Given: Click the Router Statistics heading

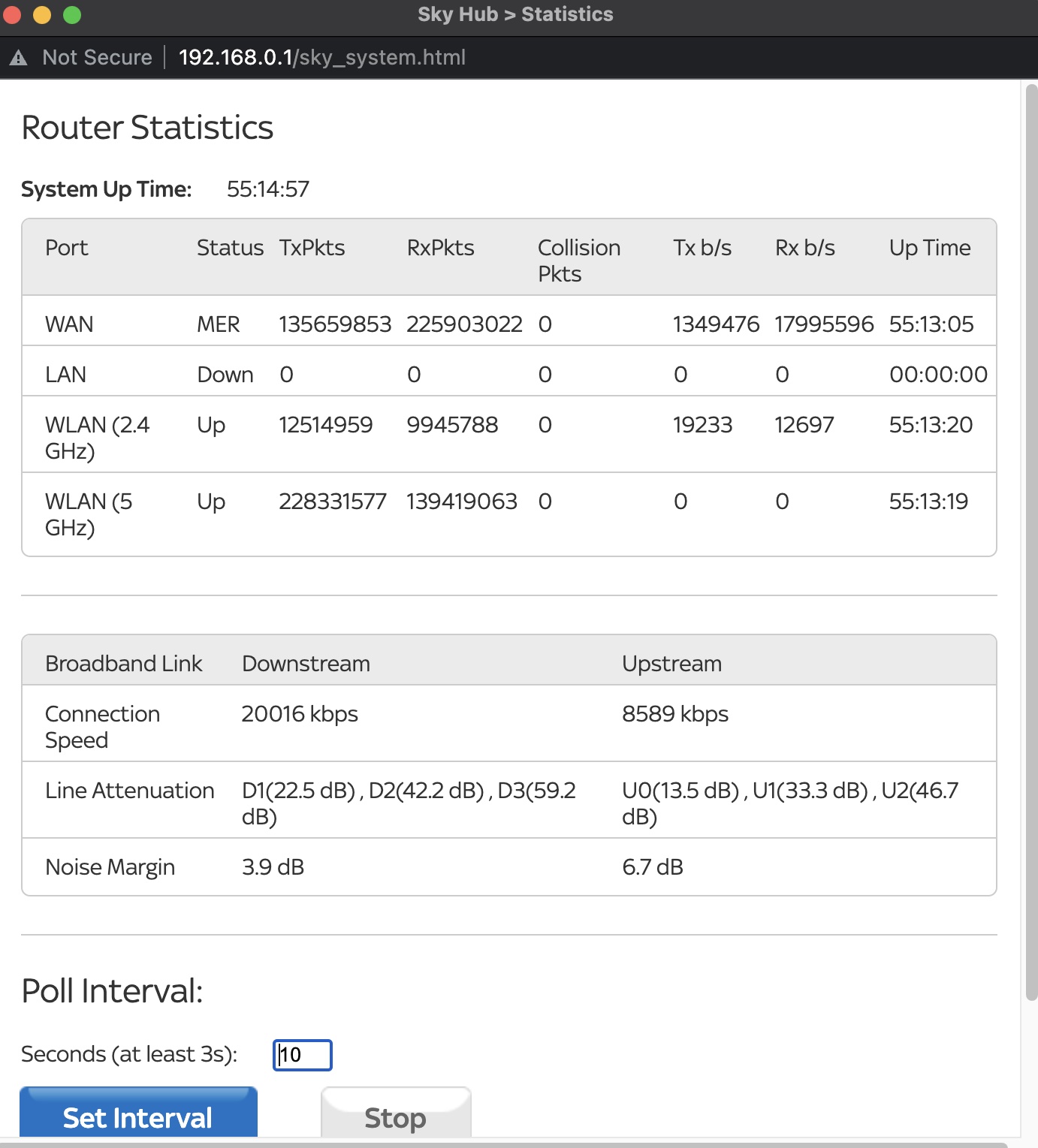Looking at the screenshot, I should (147, 128).
